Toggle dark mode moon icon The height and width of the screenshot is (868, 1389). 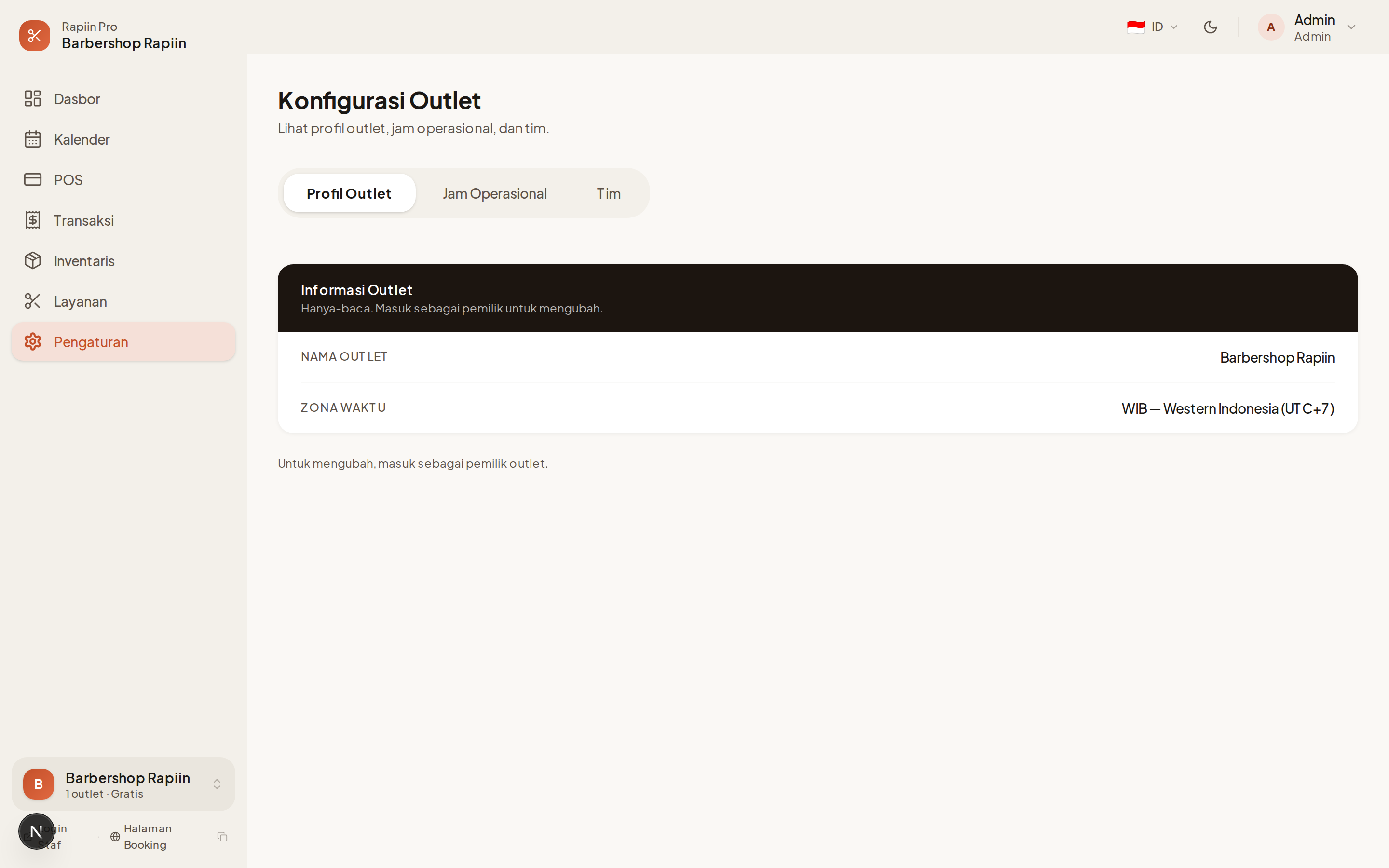tap(1211, 27)
